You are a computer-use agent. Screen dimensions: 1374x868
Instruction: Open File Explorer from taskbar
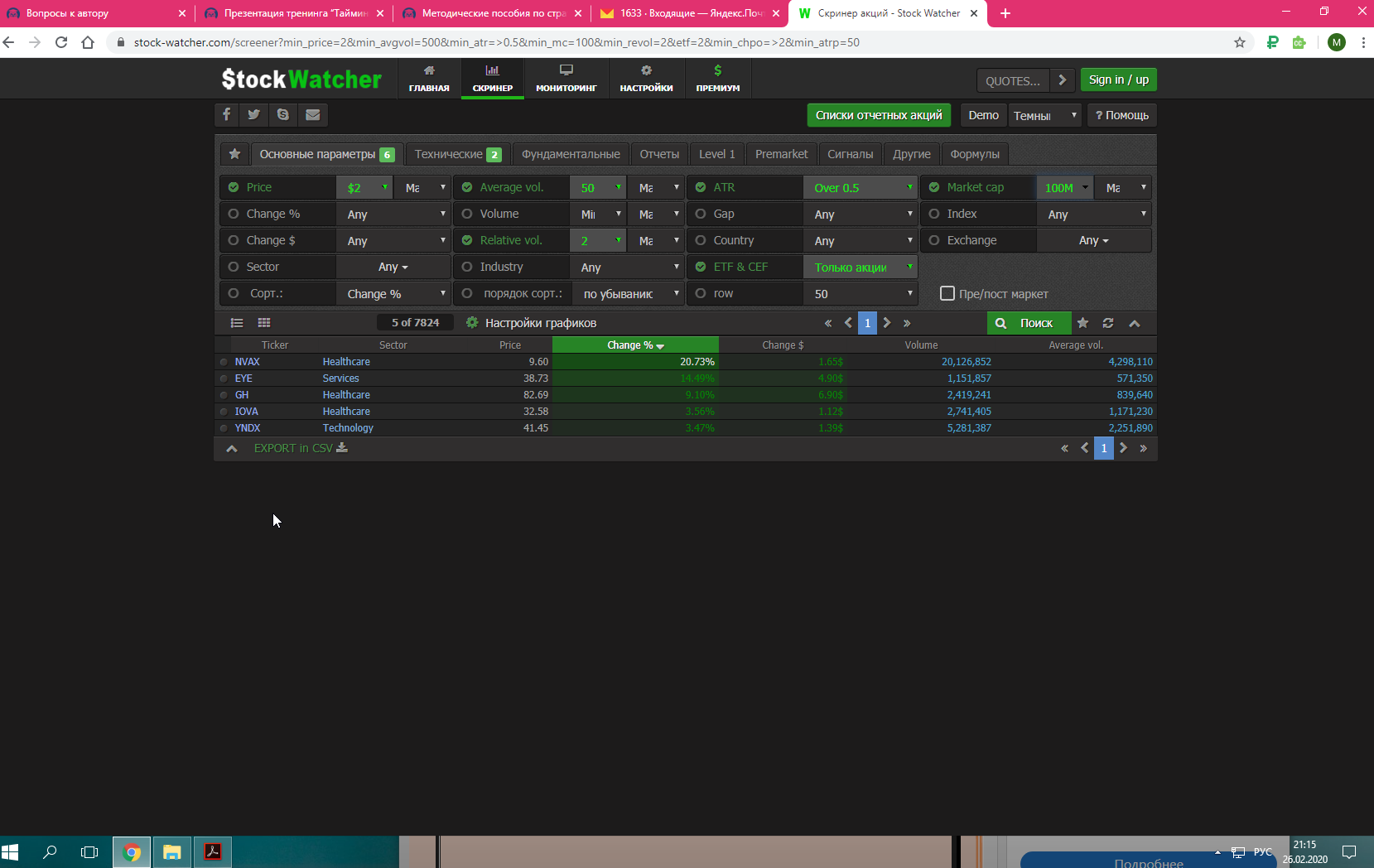[x=171, y=851]
